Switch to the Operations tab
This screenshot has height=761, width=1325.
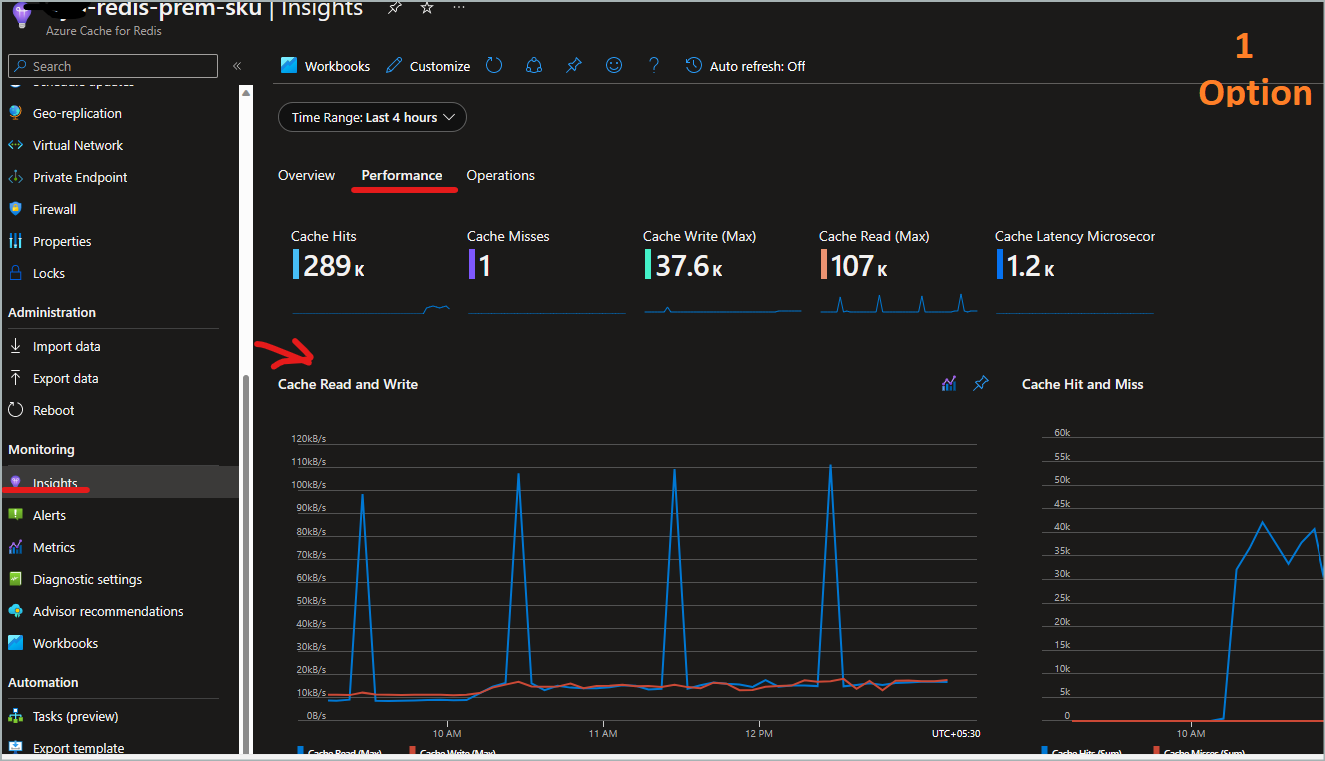[x=500, y=175]
